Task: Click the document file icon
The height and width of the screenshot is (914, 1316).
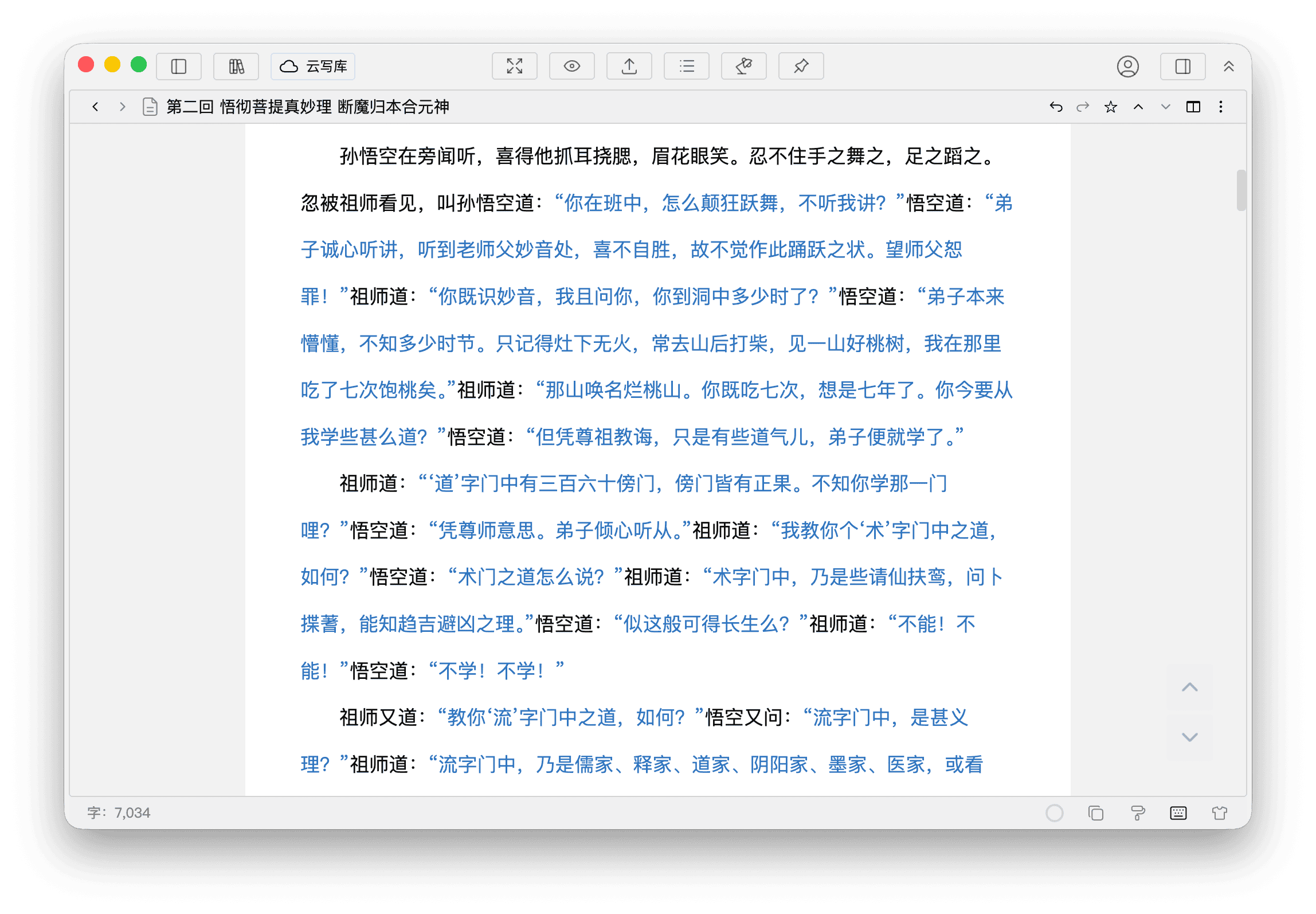Action: (150, 107)
